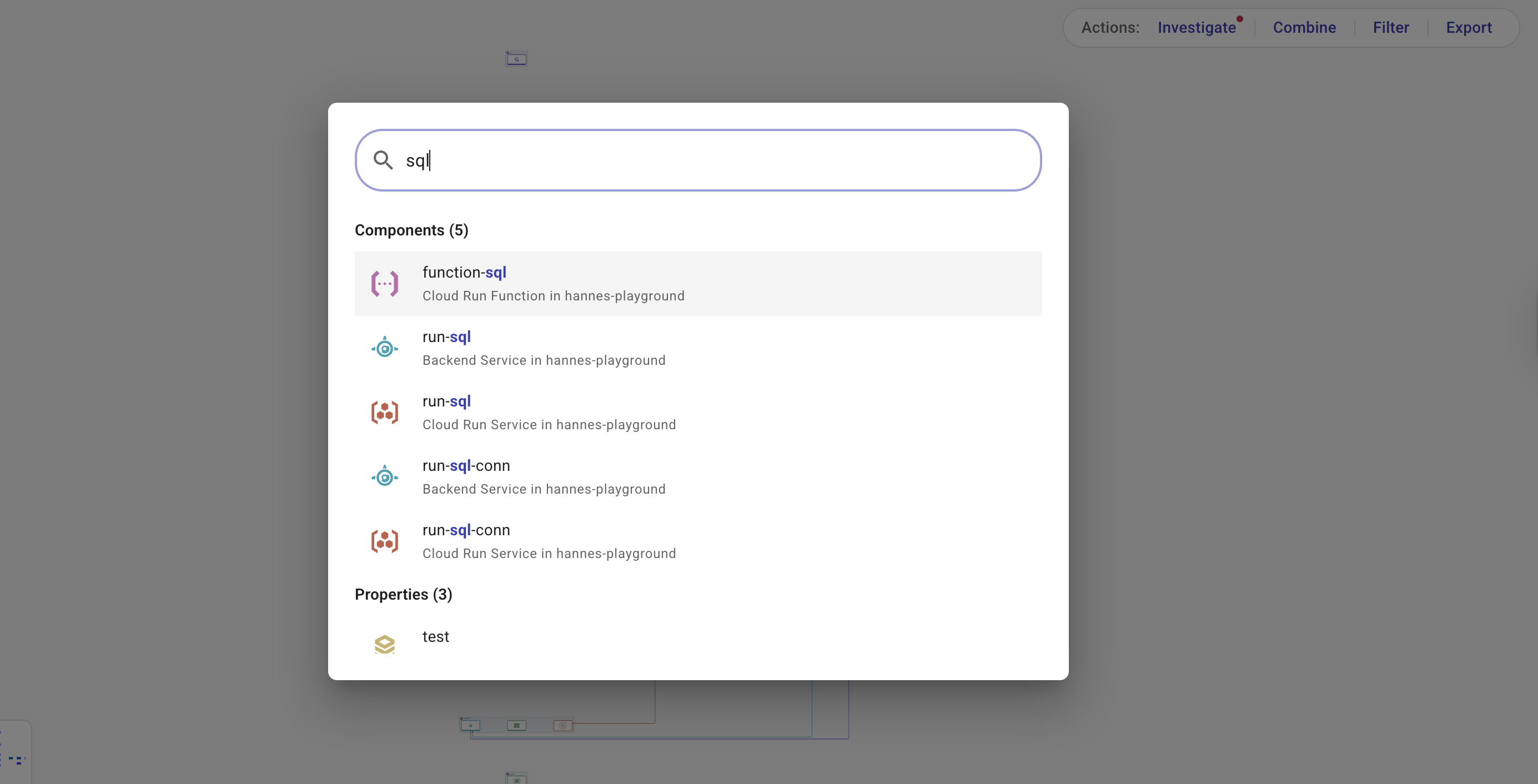
Task: Click the Backend Service icon beside run-sql-conn
Action: click(384, 476)
